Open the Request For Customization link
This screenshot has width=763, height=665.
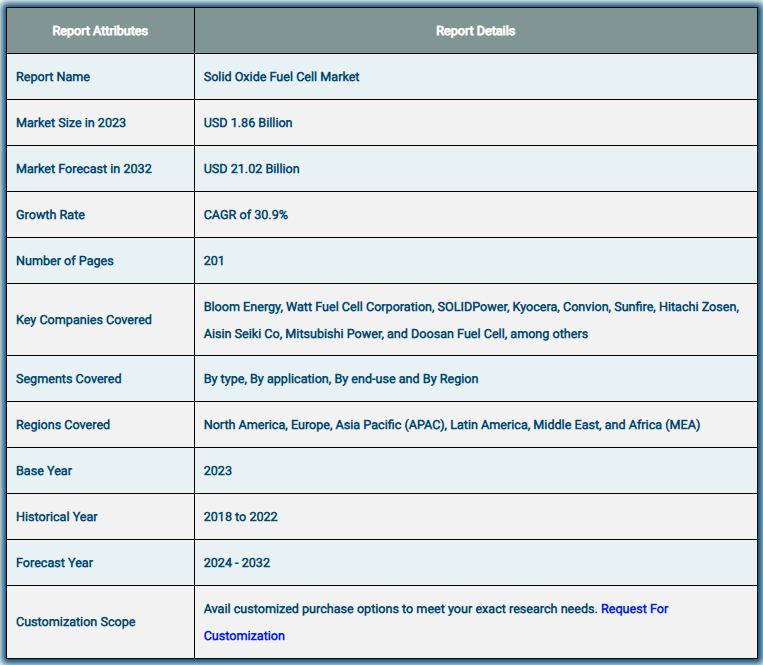tap(635, 609)
